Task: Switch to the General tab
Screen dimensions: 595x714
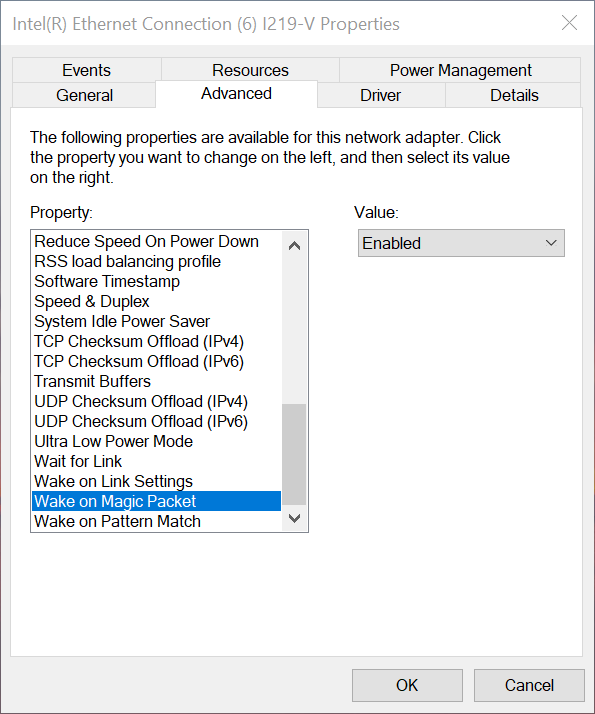Action: tap(84, 95)
